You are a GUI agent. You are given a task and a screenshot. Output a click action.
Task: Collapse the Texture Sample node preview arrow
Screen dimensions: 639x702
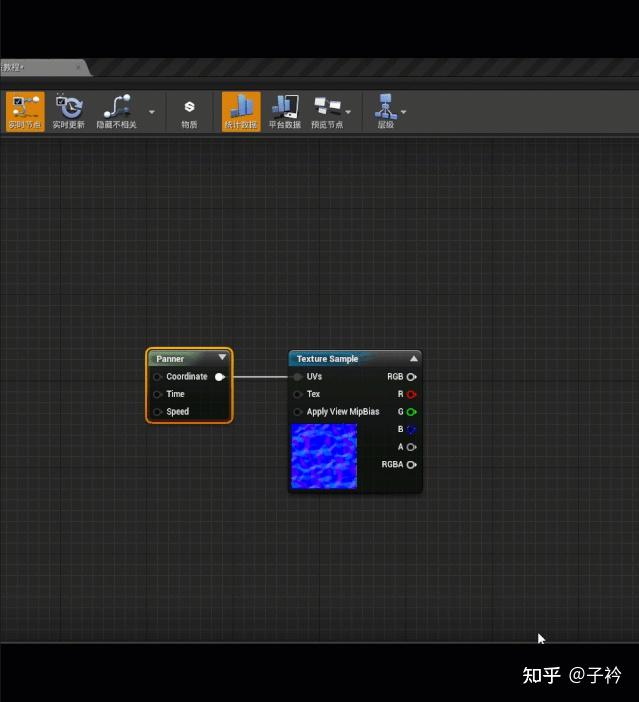coord(414,359)
